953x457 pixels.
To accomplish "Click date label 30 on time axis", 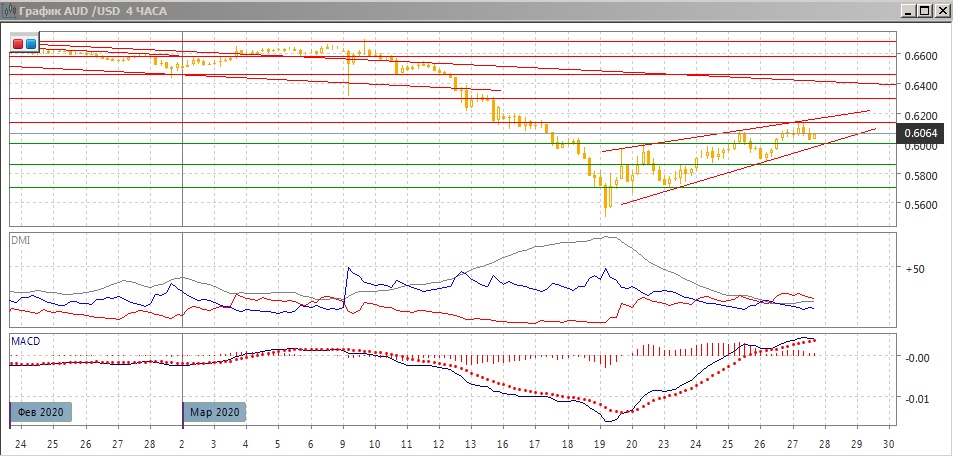I will [889, 443].
